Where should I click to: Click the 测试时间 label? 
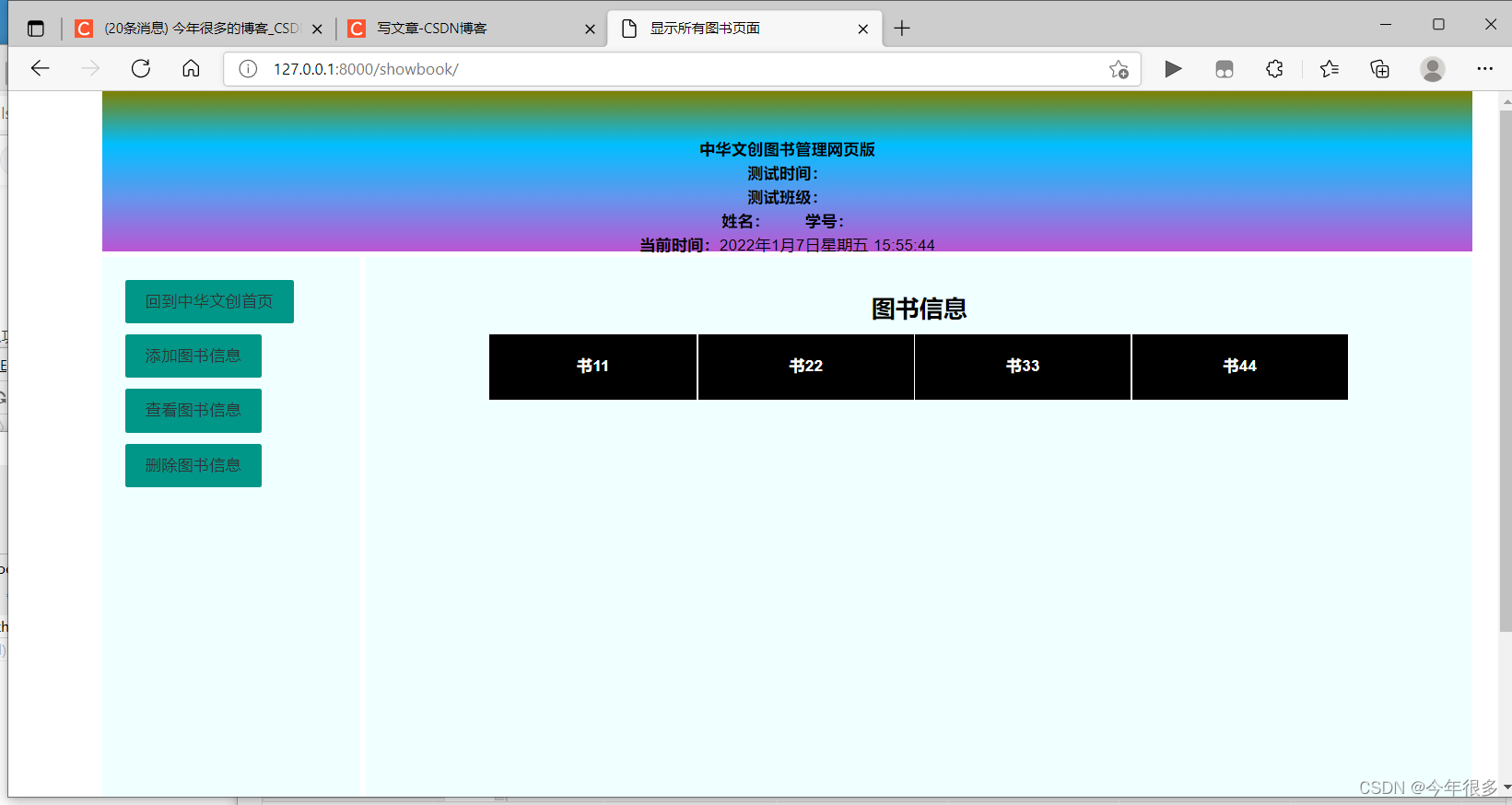click(x=782, y=173)
